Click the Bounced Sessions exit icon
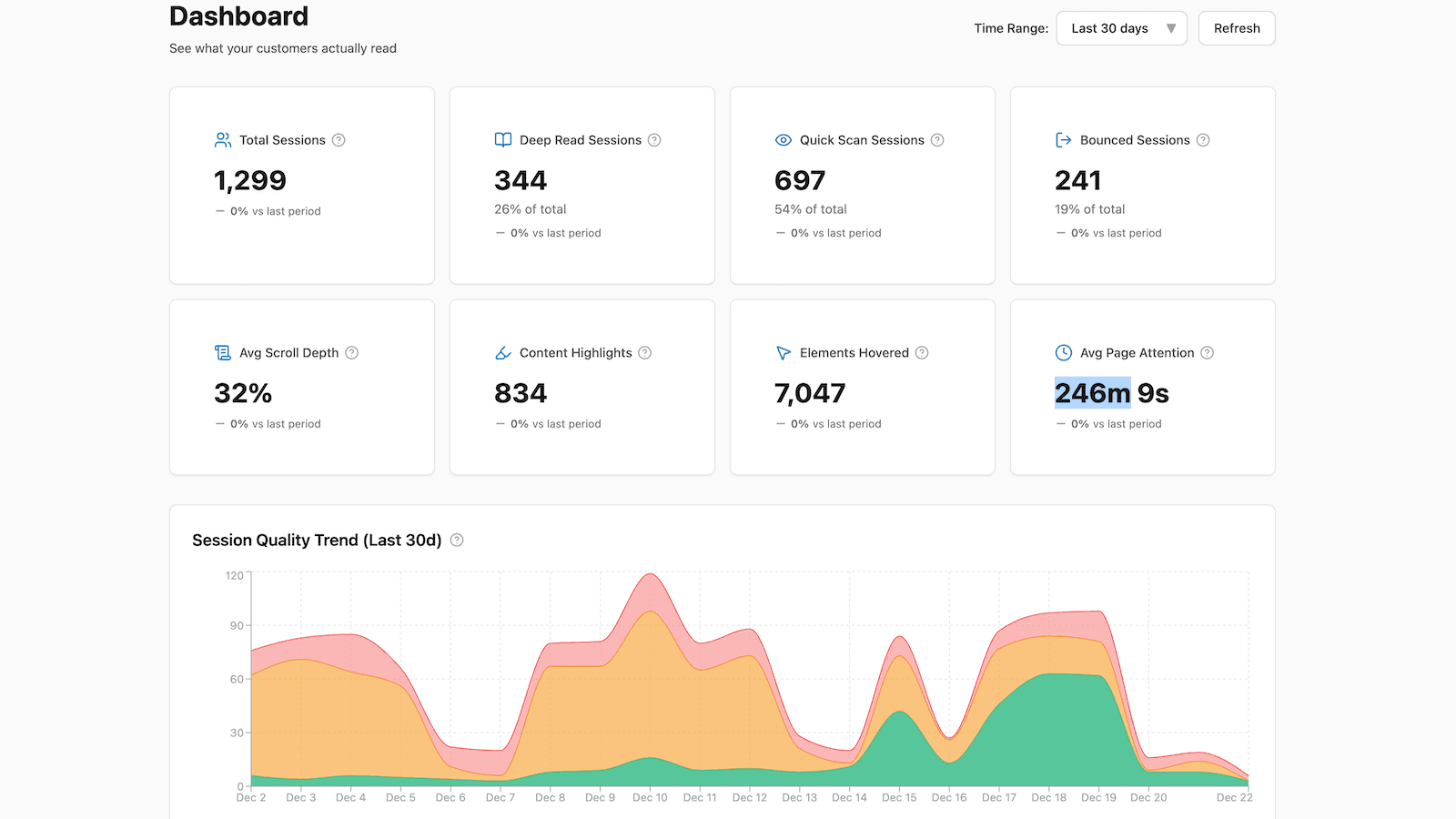The height and width of the screenshot is (819, 1456). [1063, 140]
